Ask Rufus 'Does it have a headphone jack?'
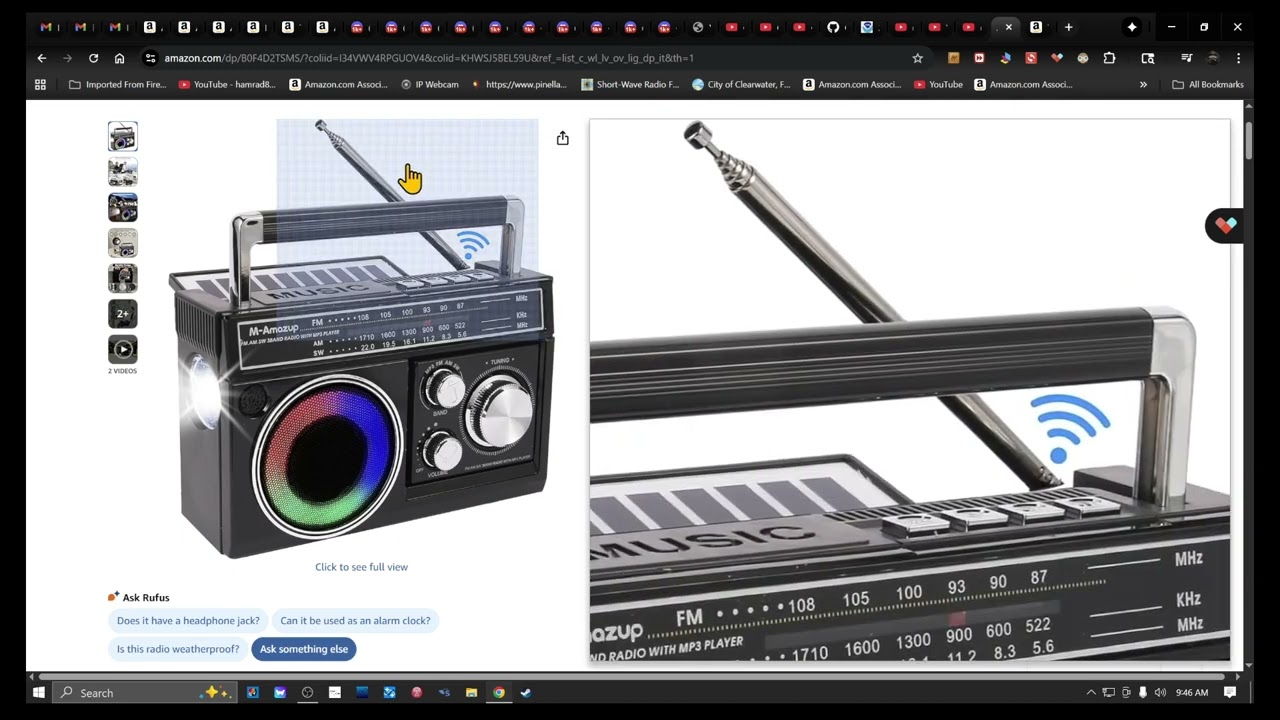This screenshot has height=720, width=1280. (x=188, y=621)
